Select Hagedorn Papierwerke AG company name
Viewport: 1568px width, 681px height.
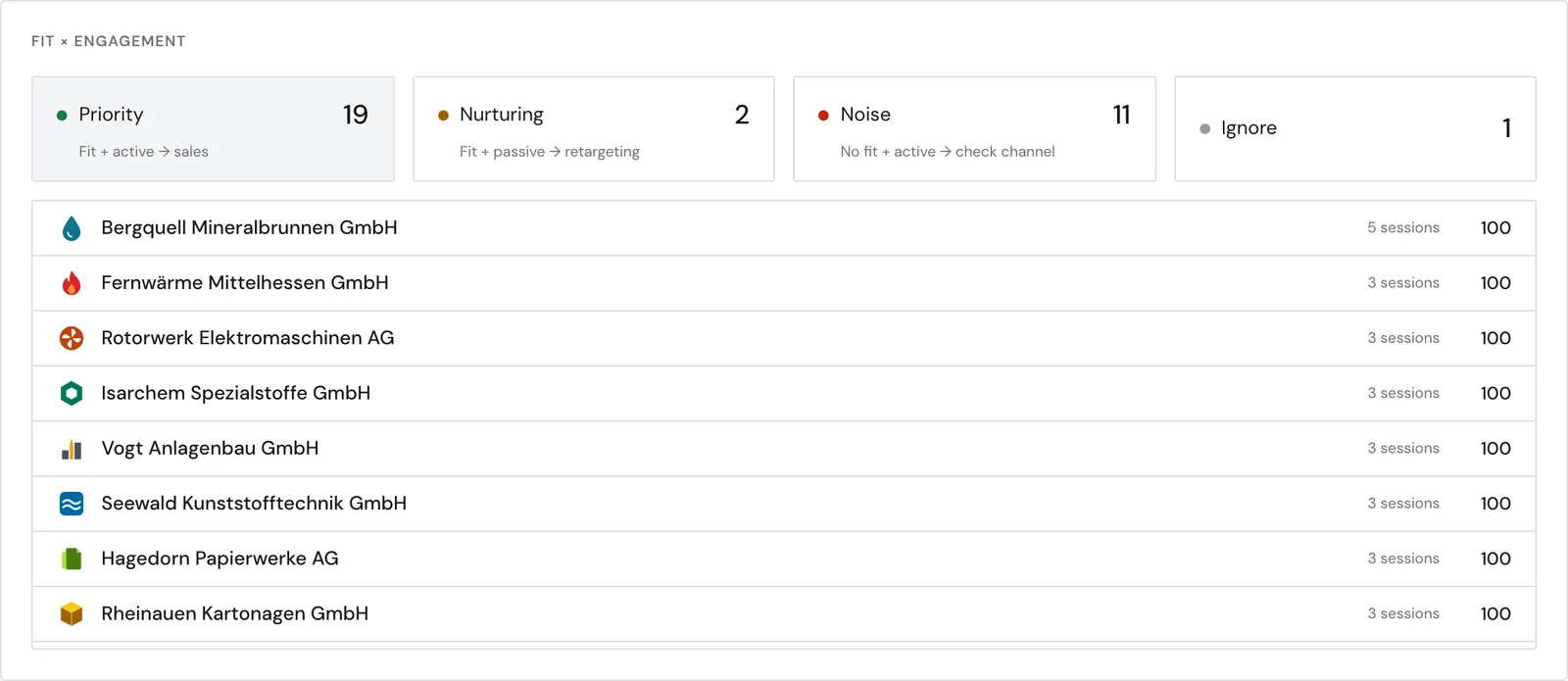[220, 558]
